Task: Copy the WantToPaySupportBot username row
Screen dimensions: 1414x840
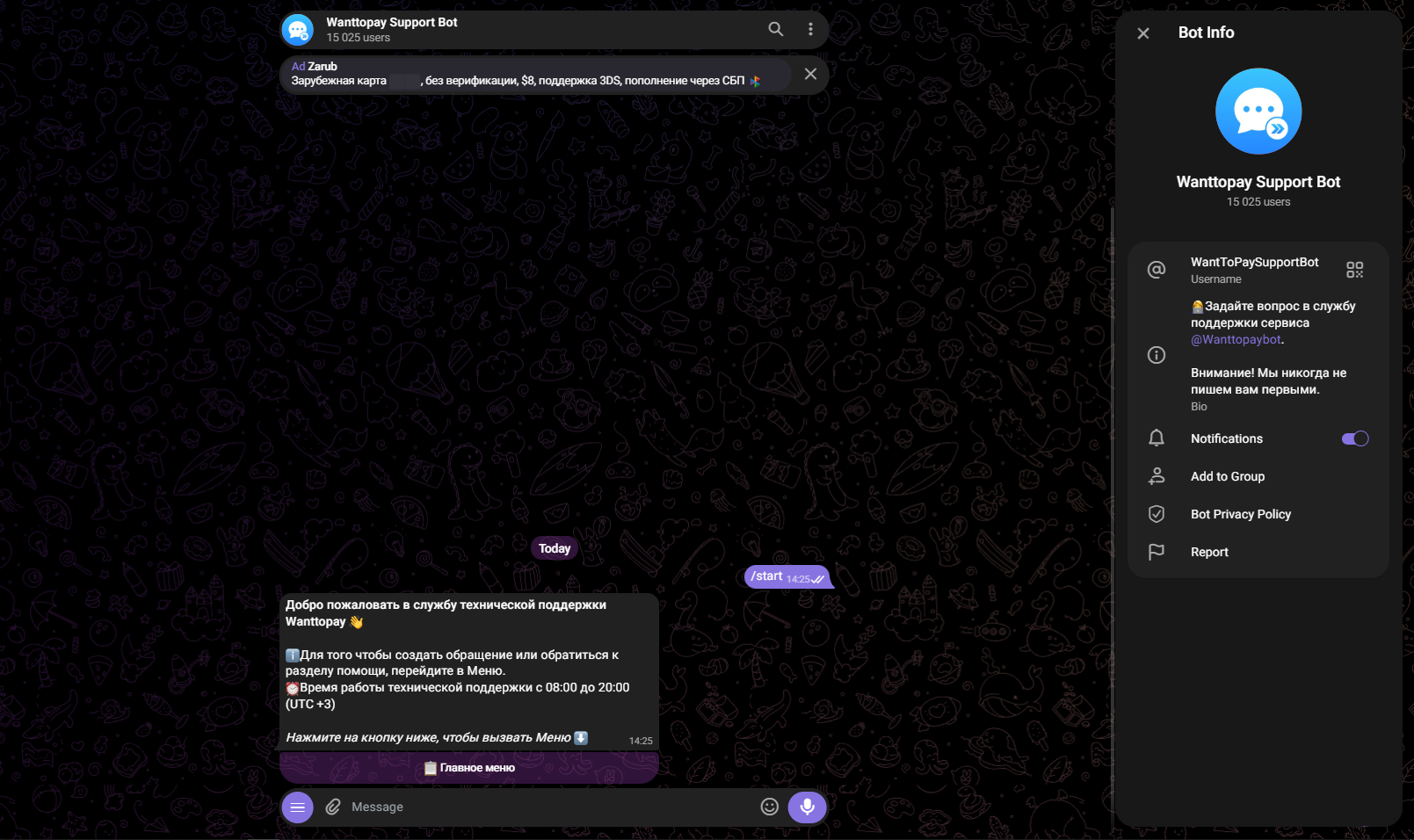Action: [1258, 270]
